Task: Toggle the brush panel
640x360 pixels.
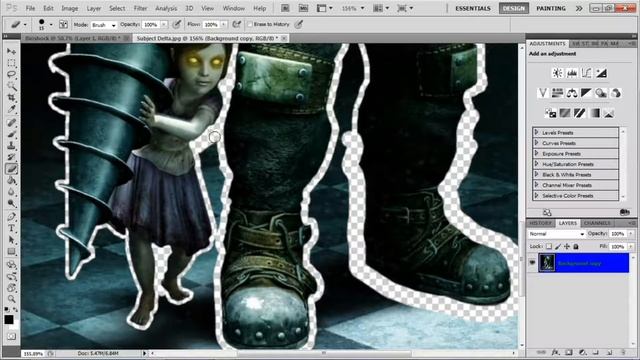Action: click(x=63, y=24)
